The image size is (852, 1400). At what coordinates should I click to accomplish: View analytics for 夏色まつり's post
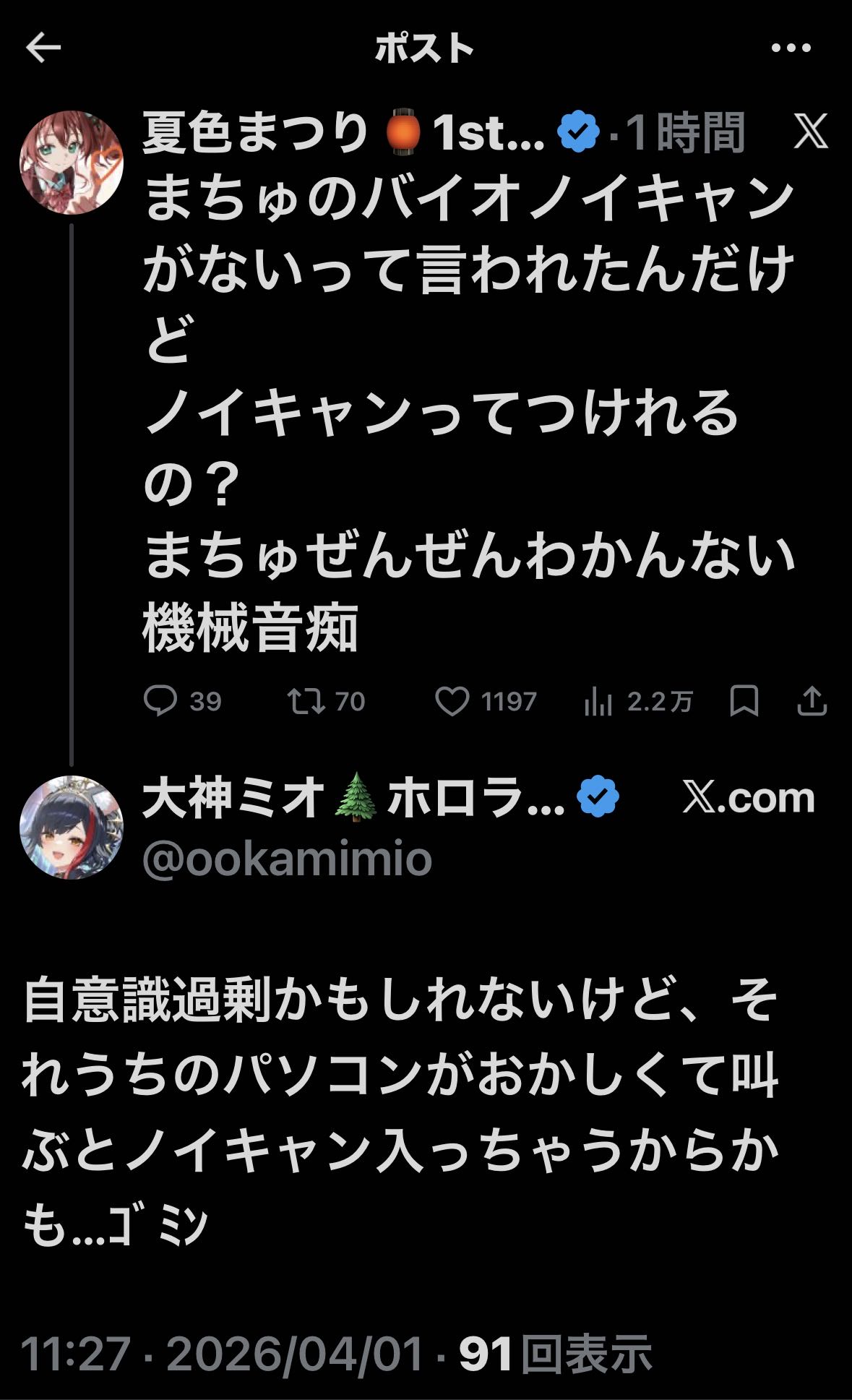(x=598, y=701)
